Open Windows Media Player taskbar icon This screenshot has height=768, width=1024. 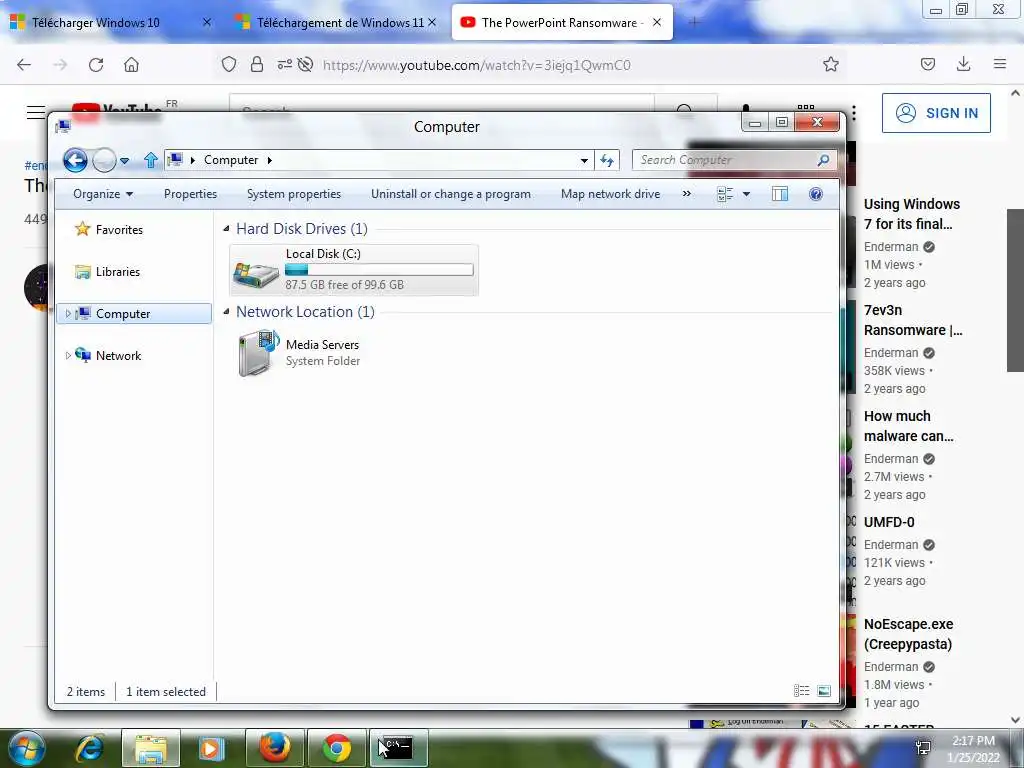coord(212,748)
